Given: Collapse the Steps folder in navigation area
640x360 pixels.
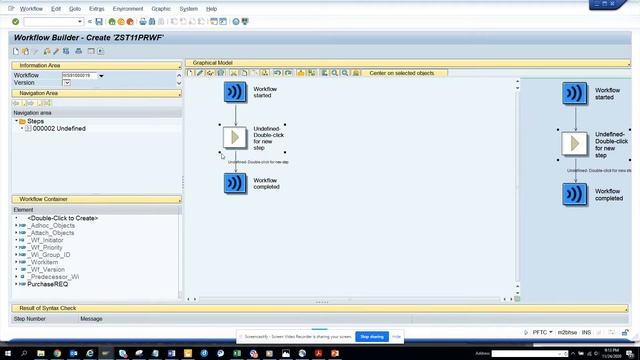Looking at the screenshot, I should pos(17,121).
